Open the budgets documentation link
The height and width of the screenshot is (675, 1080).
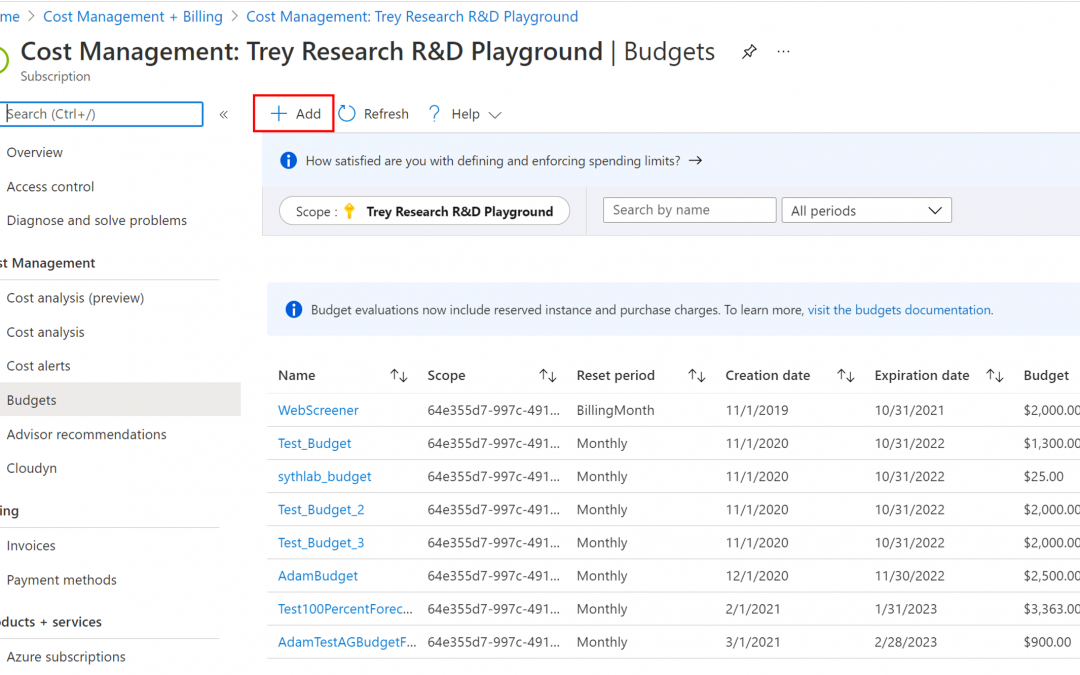click(x=899, y=310)
